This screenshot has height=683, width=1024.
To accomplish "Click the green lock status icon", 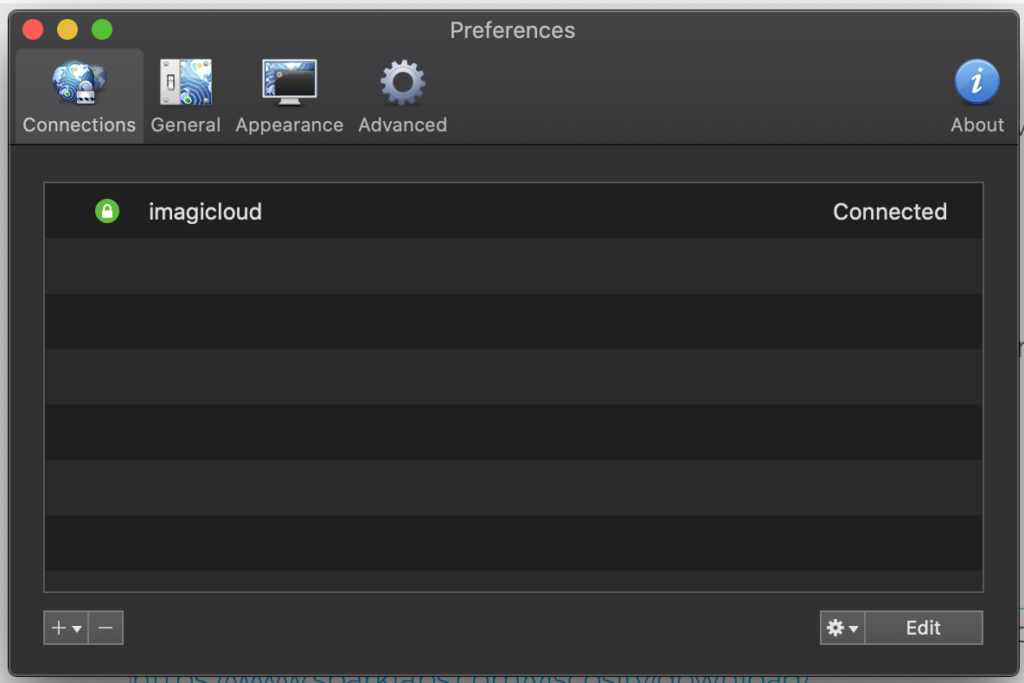I will (x=107, y=211).
